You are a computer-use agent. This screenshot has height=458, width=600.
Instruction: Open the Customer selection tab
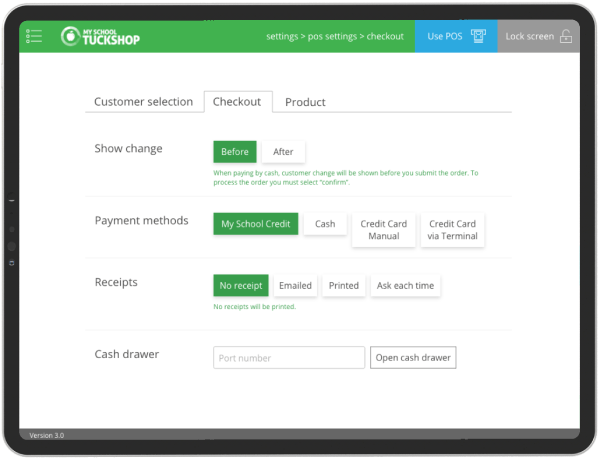click(143, 102)
